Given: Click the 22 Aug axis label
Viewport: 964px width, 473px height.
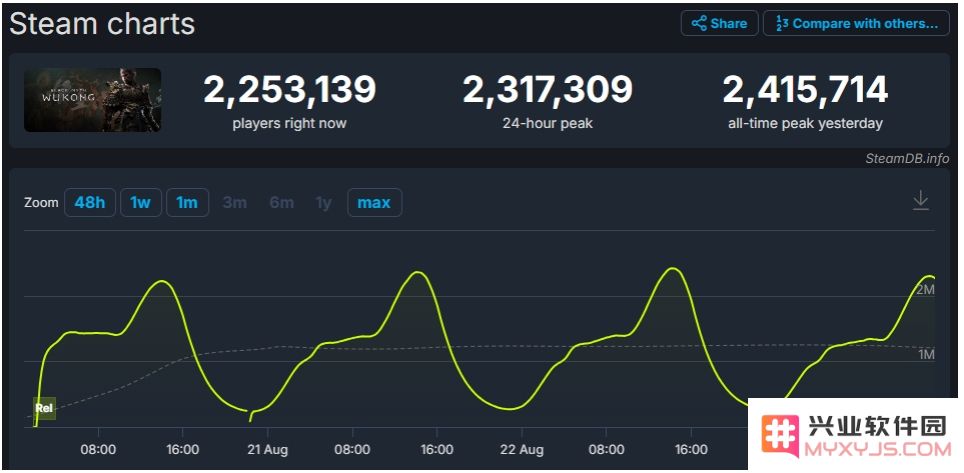Looking at the screenshot, I should [522, 450].
